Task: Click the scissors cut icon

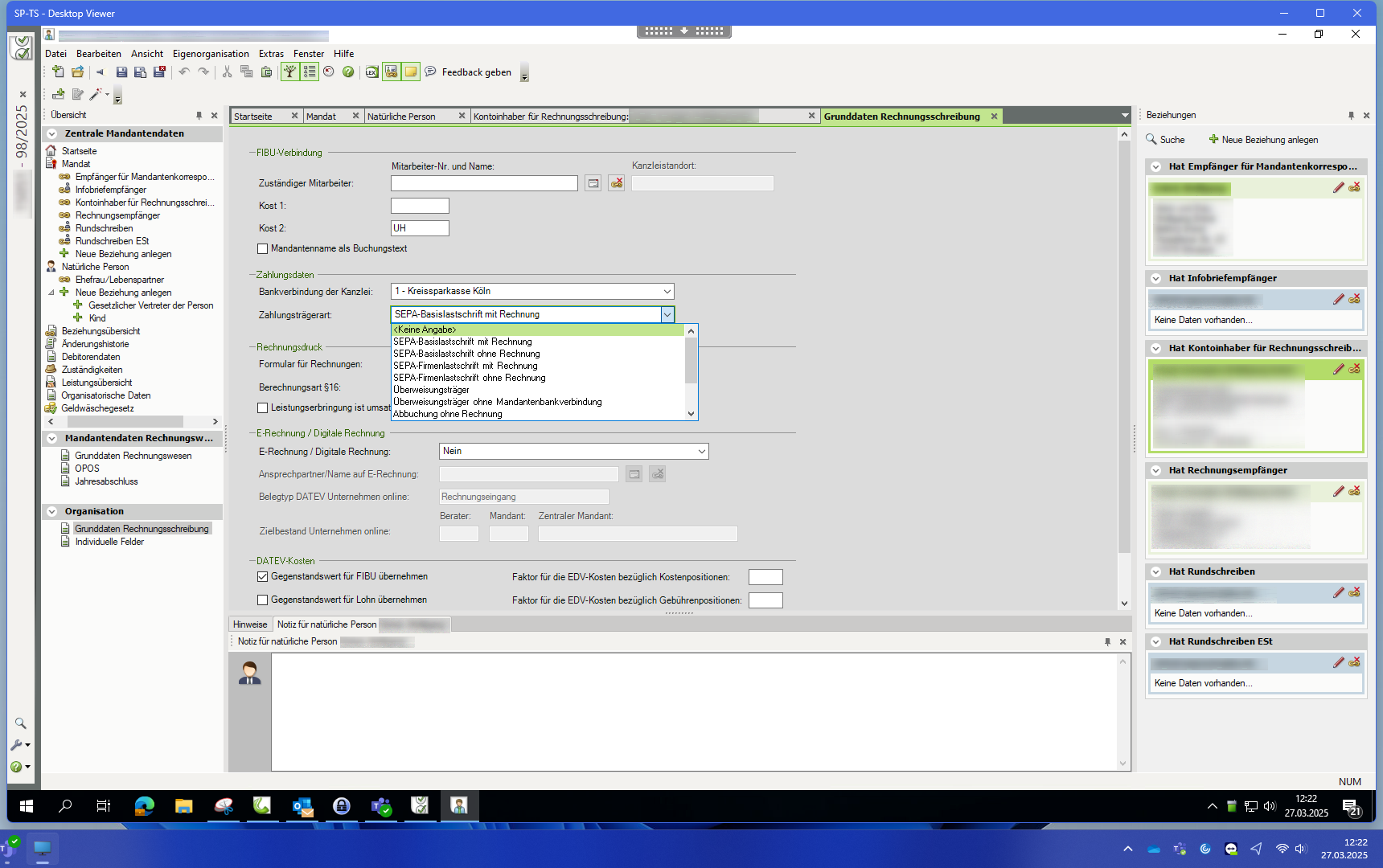Action: coord(227,72)
